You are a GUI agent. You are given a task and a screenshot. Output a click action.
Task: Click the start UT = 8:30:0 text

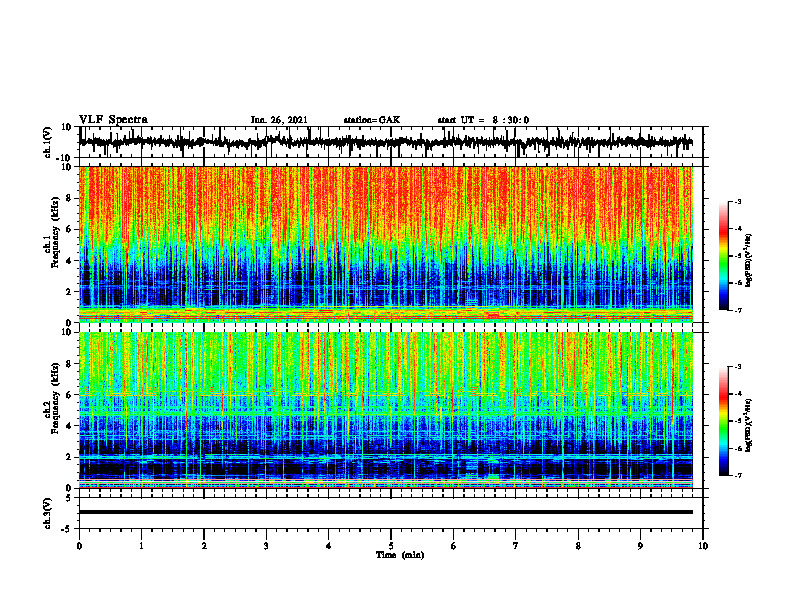click(x=483, y=120)
